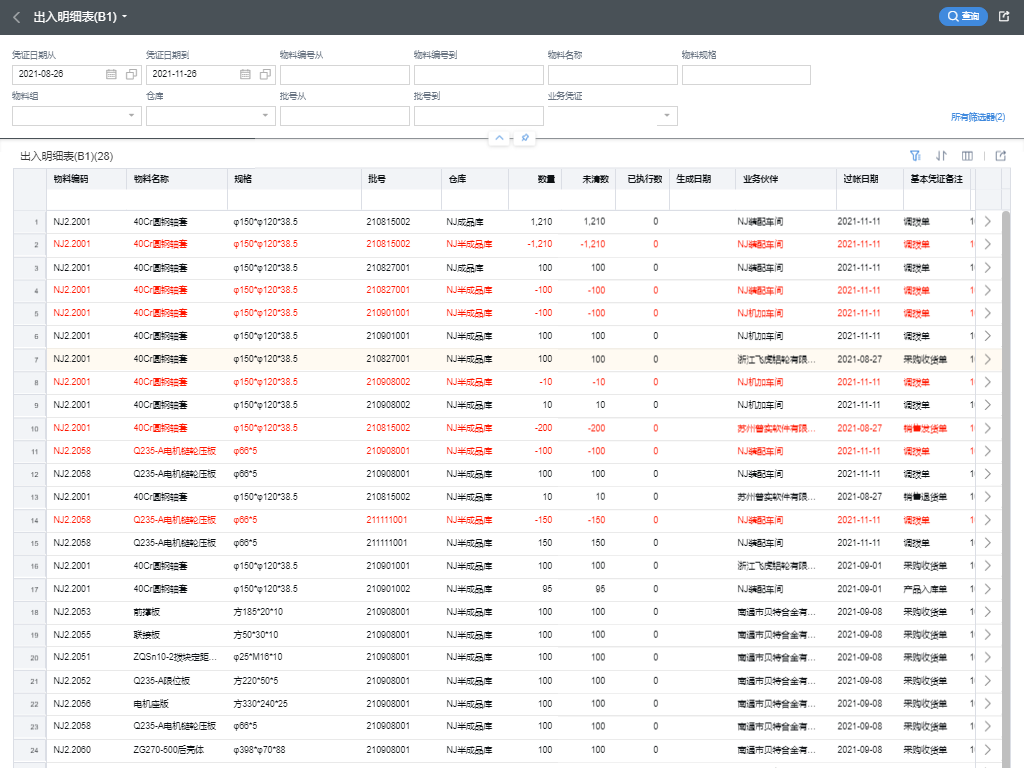1024x768 pixels.
Task: Expand the 仓库 filter dropdown
Action: point(265,116)
